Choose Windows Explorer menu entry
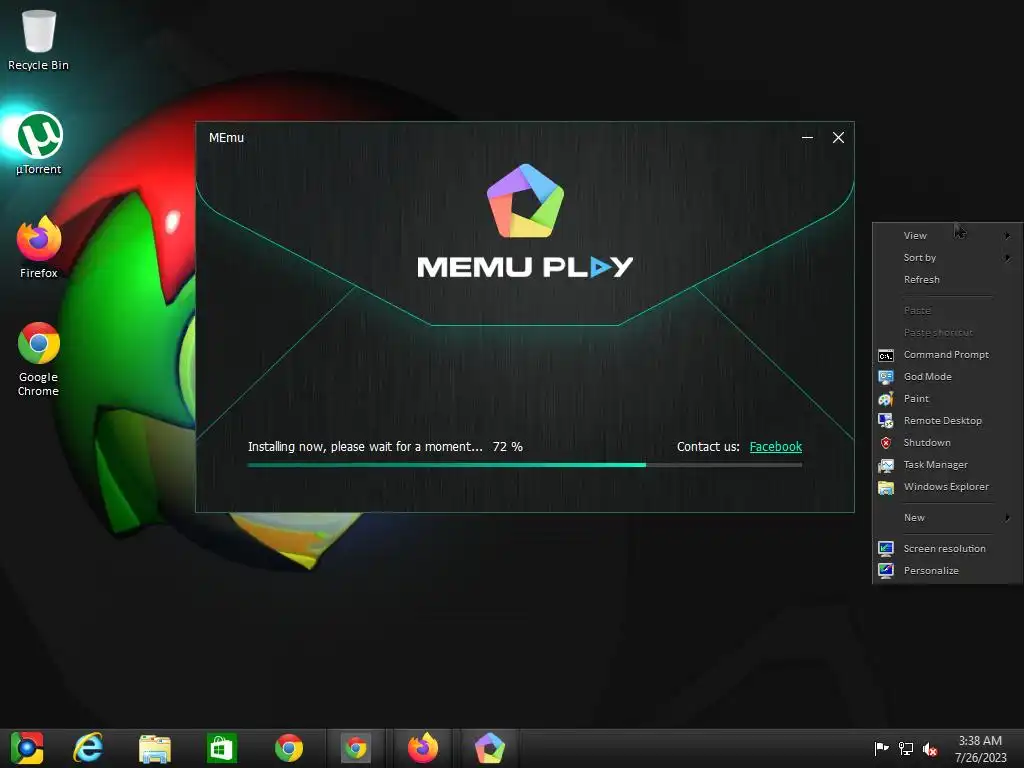Image resolution: width=1024 pixels, height=768 pixels. point(948,487)
